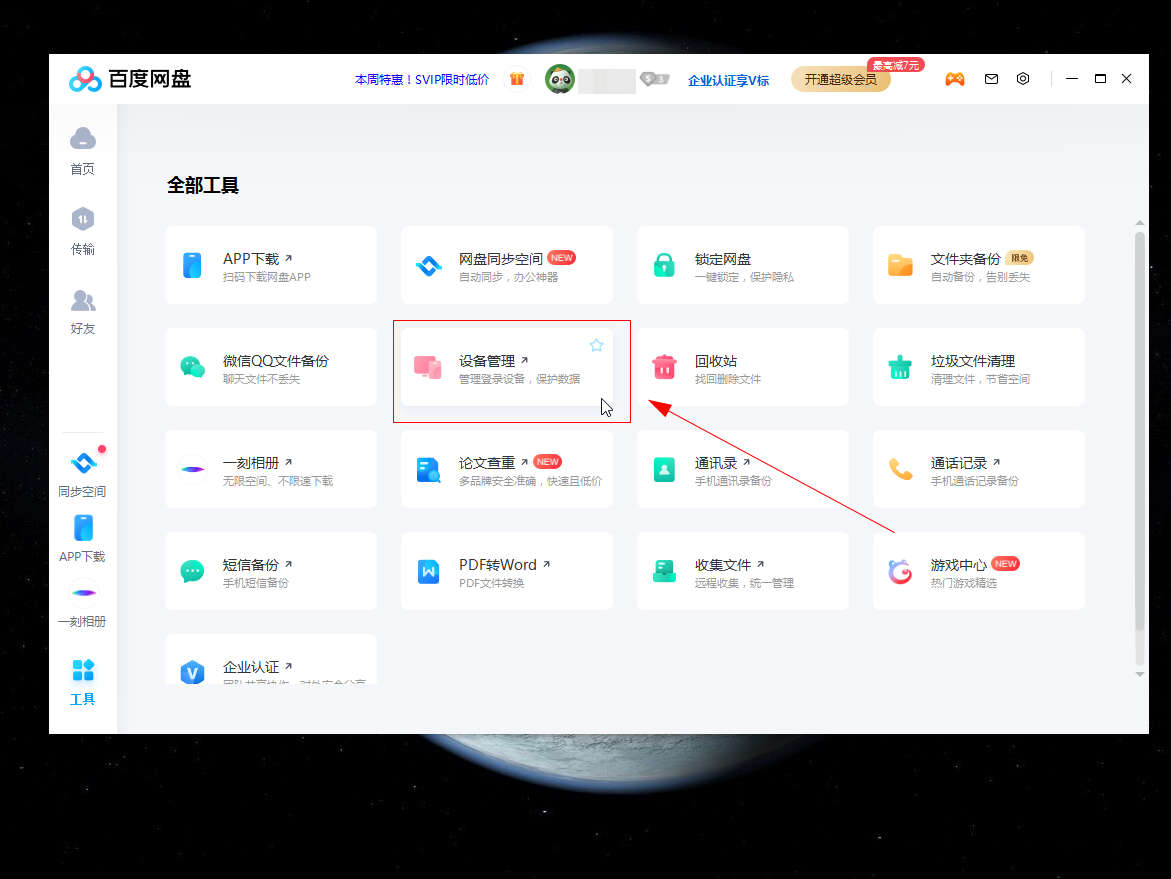Star the 设备管理 tool as favorite

click(596, 345)
